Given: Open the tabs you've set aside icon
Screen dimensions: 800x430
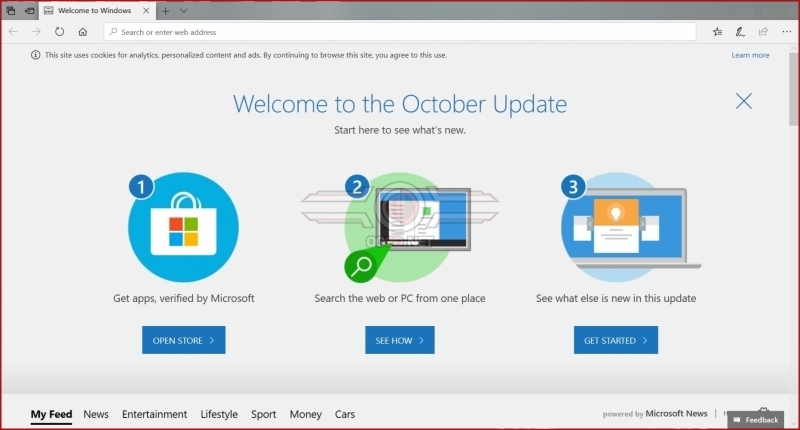Looking at the screenshot, I should point(11,11).
